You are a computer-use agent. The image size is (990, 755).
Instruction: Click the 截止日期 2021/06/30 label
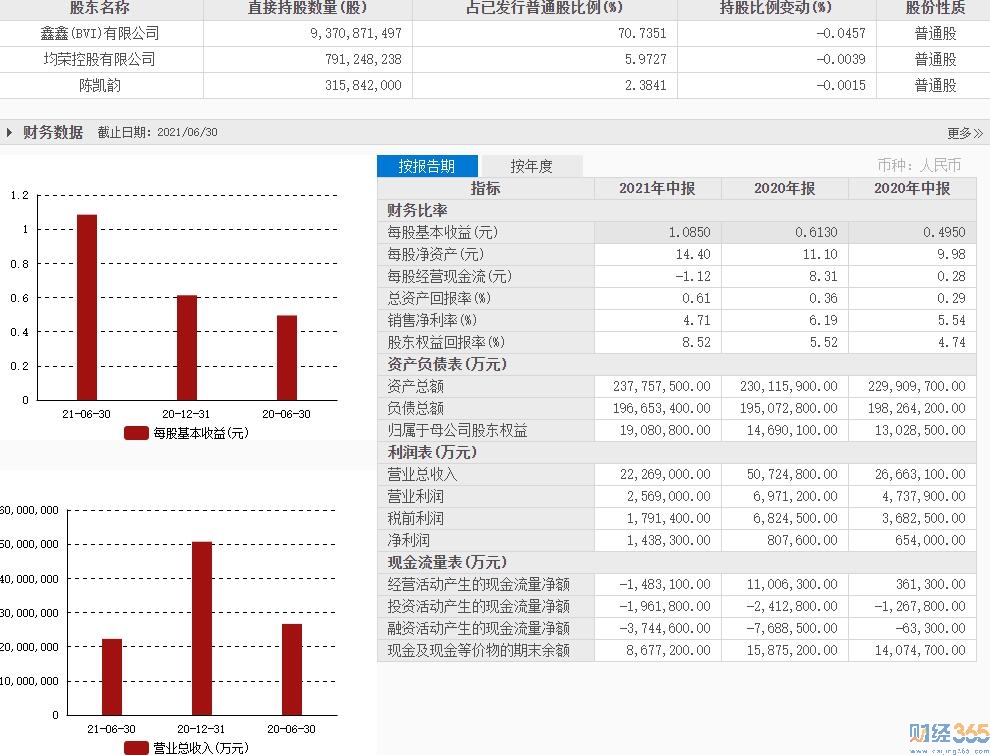click(x=157, y=133)
